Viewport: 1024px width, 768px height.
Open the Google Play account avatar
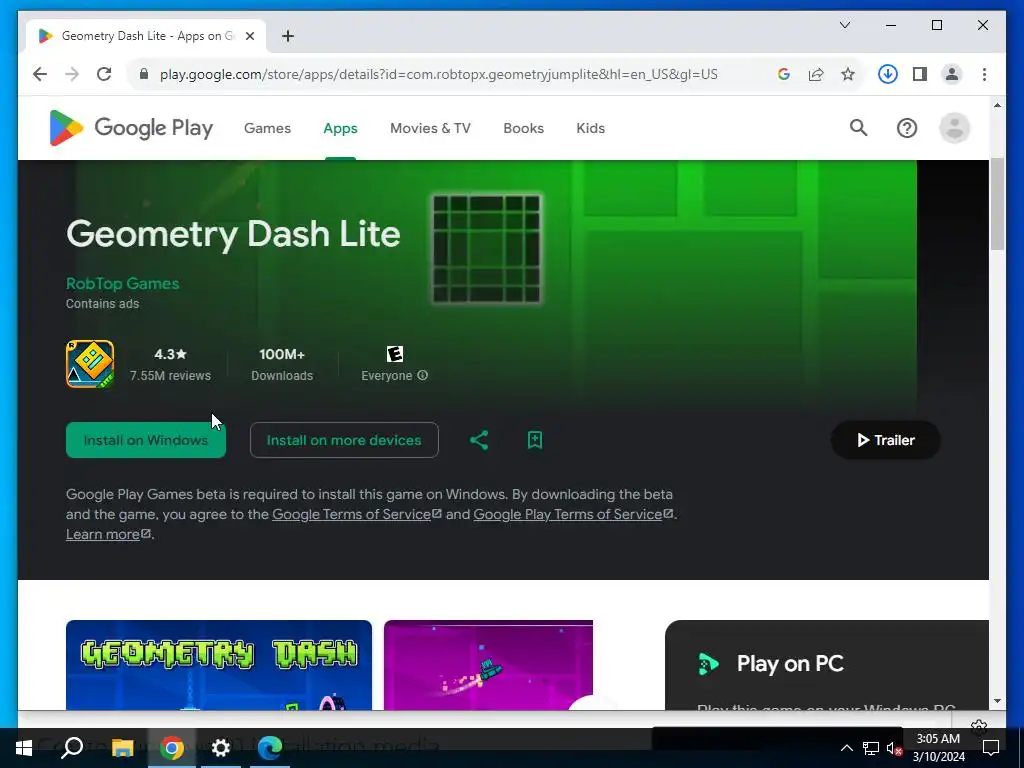954,128
